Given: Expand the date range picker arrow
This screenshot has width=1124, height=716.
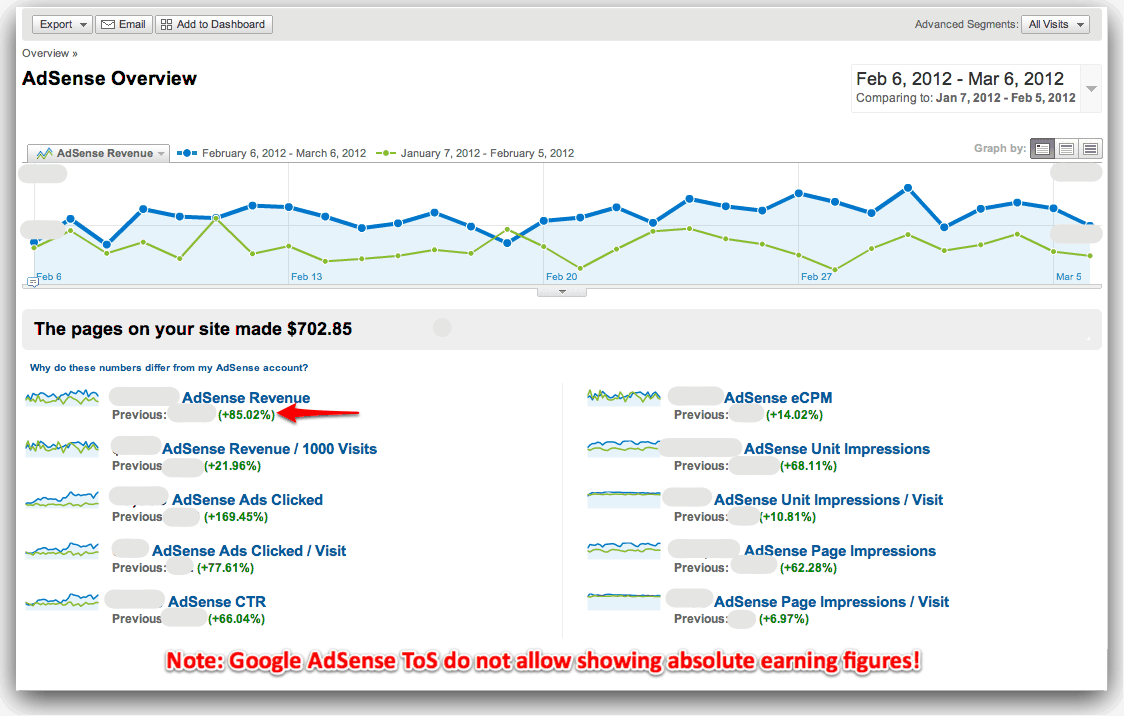Looking at the screenshot, I should 1092,89.
